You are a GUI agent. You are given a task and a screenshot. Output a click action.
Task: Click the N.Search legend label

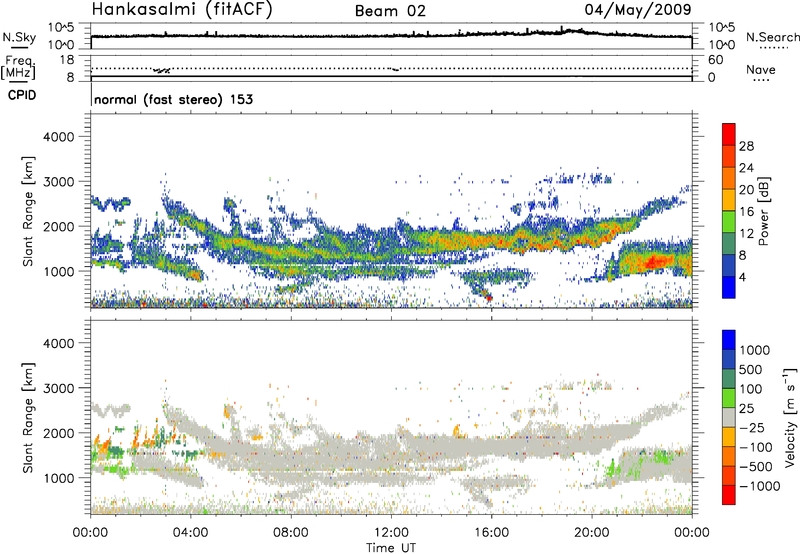[x=772, y=37]
